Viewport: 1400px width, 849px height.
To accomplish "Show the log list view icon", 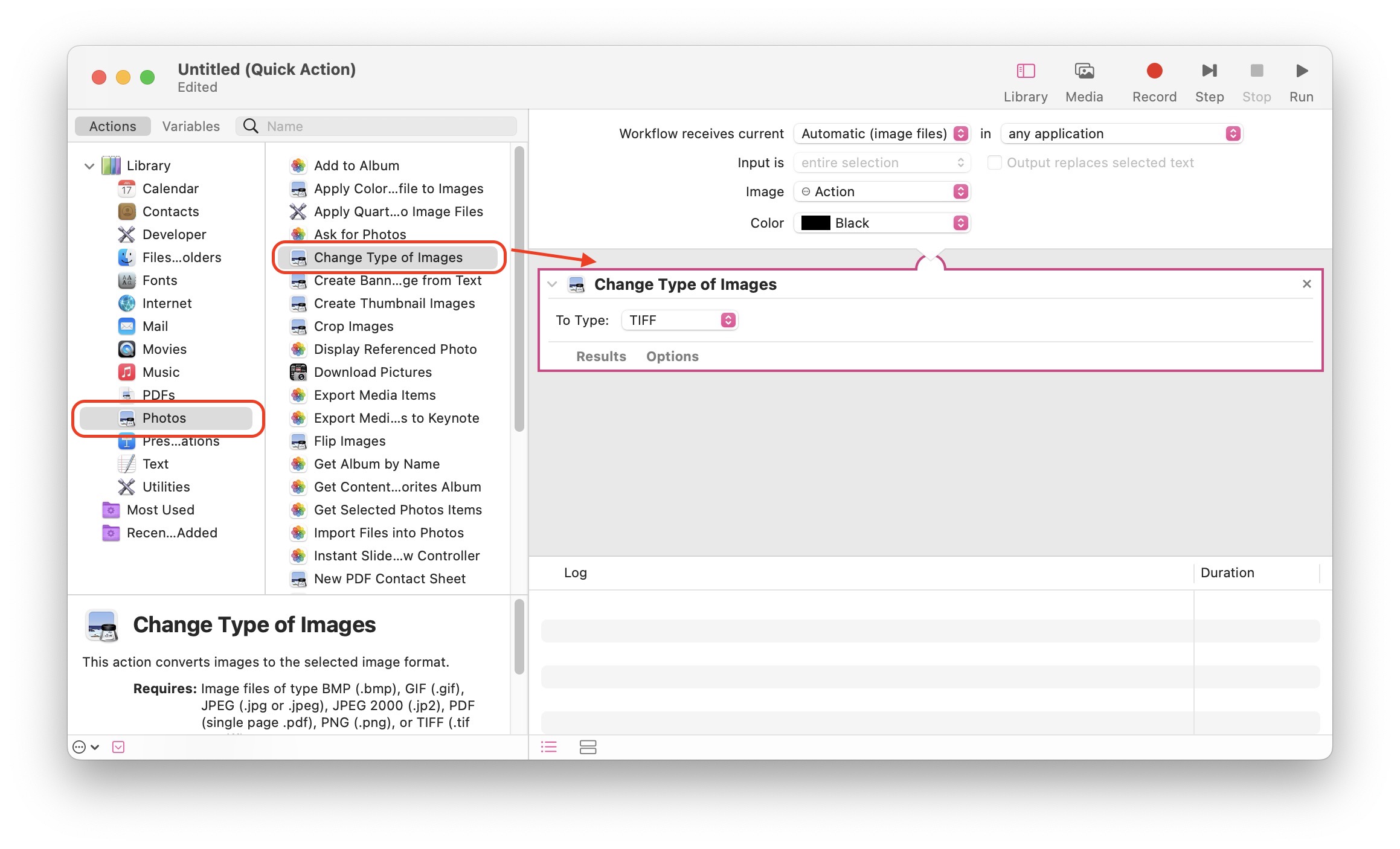I will (x=548, y=747).
